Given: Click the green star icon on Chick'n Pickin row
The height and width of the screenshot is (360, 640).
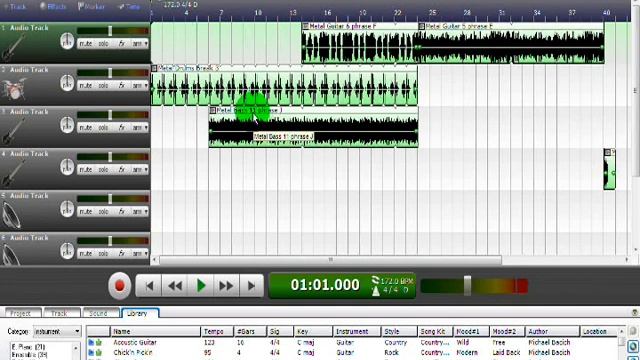Looking at the screenshot, I should click(98, 352).
